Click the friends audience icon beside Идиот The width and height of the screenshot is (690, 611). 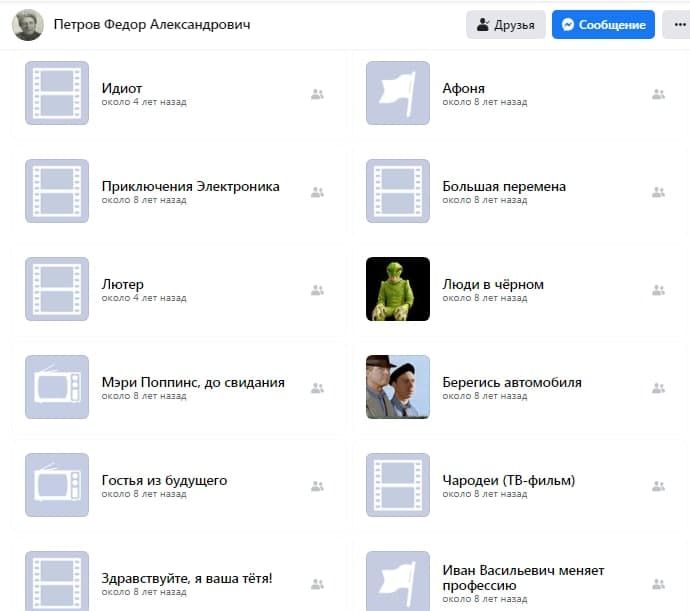(317, 94)
